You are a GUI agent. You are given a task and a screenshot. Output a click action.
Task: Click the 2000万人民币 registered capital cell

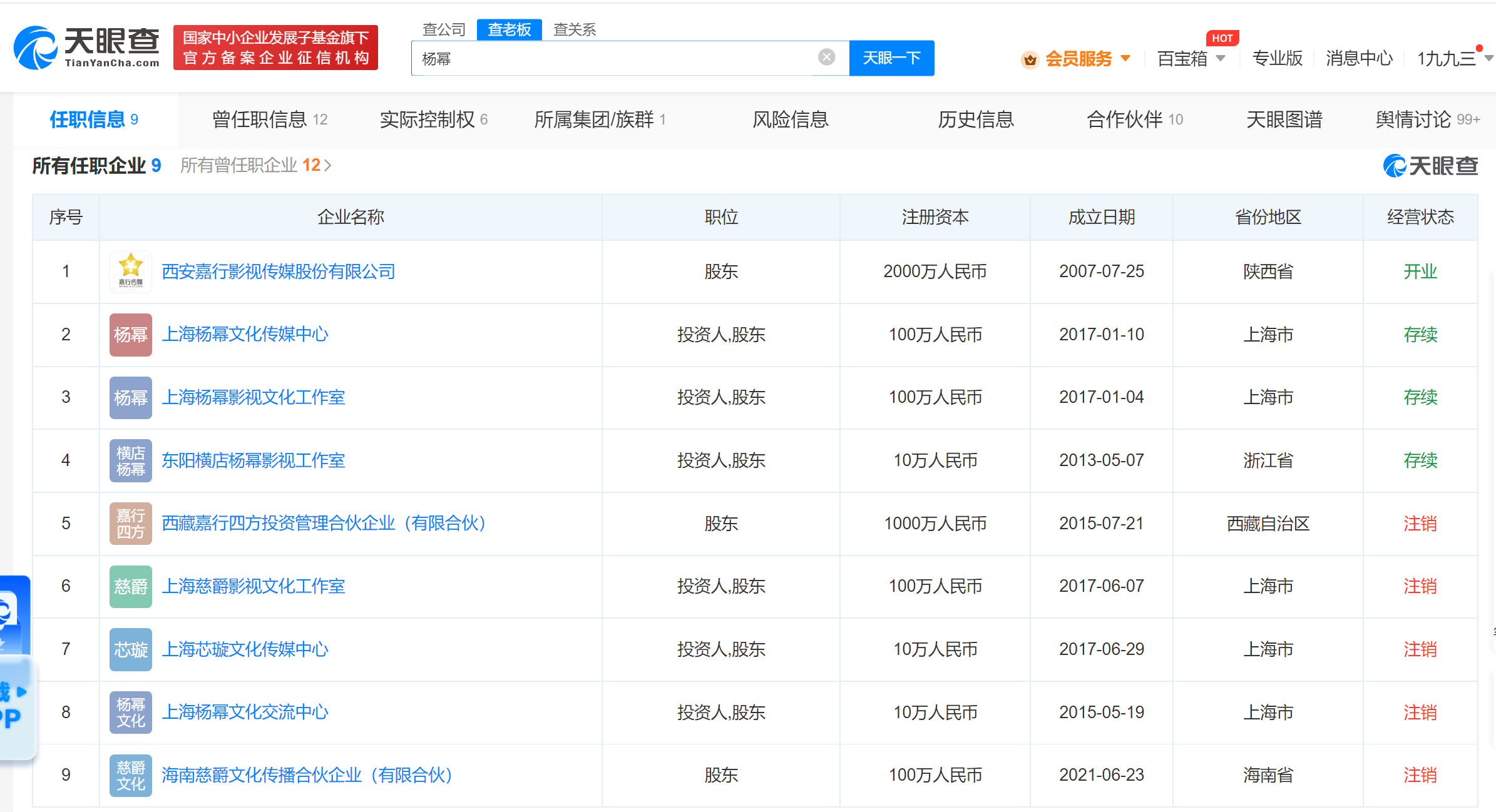(x=935, y=272)
